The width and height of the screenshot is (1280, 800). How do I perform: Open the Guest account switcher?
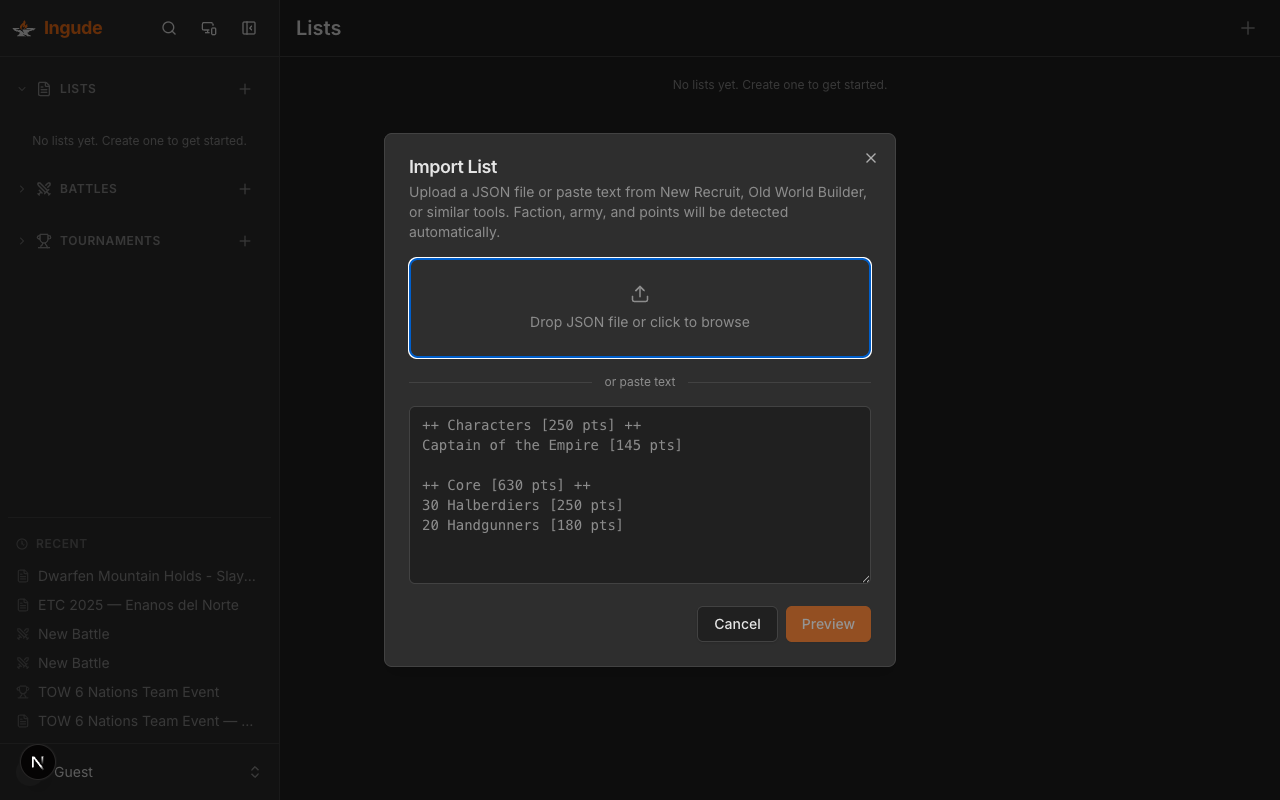pyautogui.click(x=140, y=771)
